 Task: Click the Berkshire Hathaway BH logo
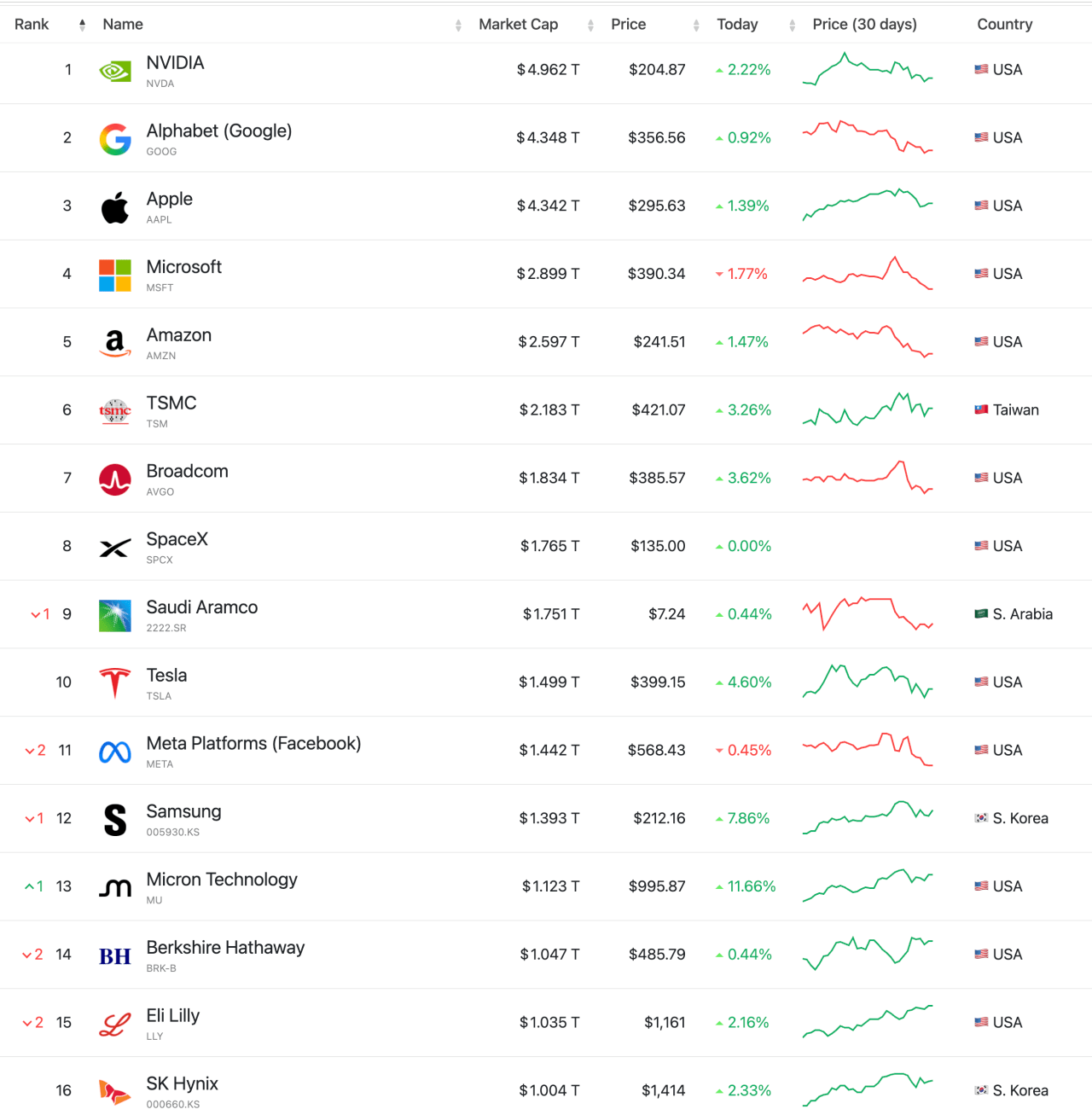(115, 956)
